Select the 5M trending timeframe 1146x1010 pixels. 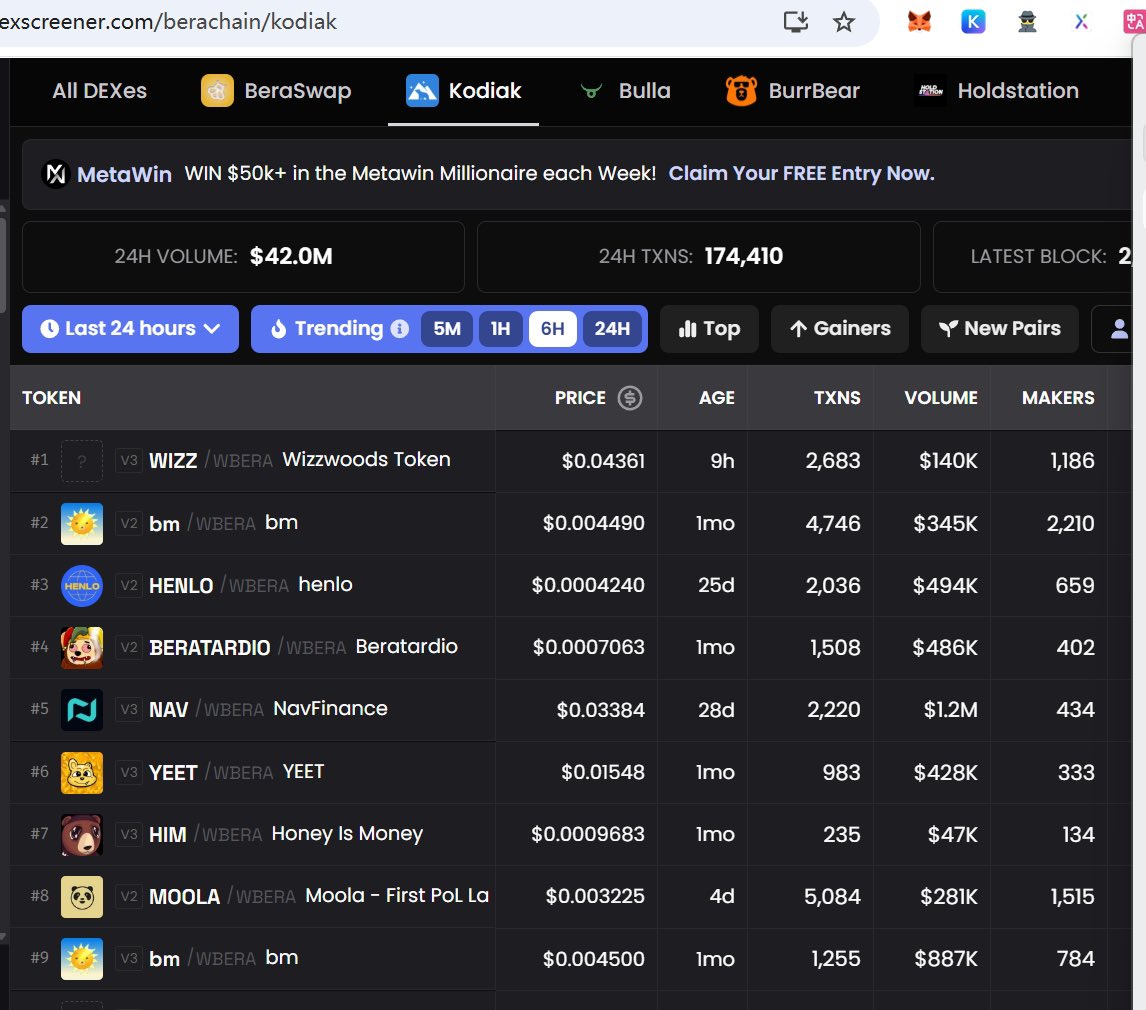tap(447, 329)
